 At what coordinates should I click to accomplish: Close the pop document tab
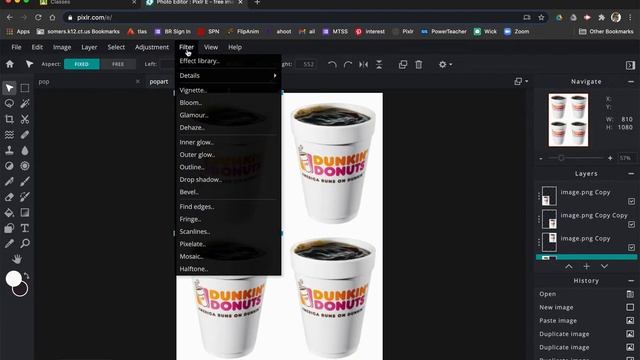pos(138,82)
